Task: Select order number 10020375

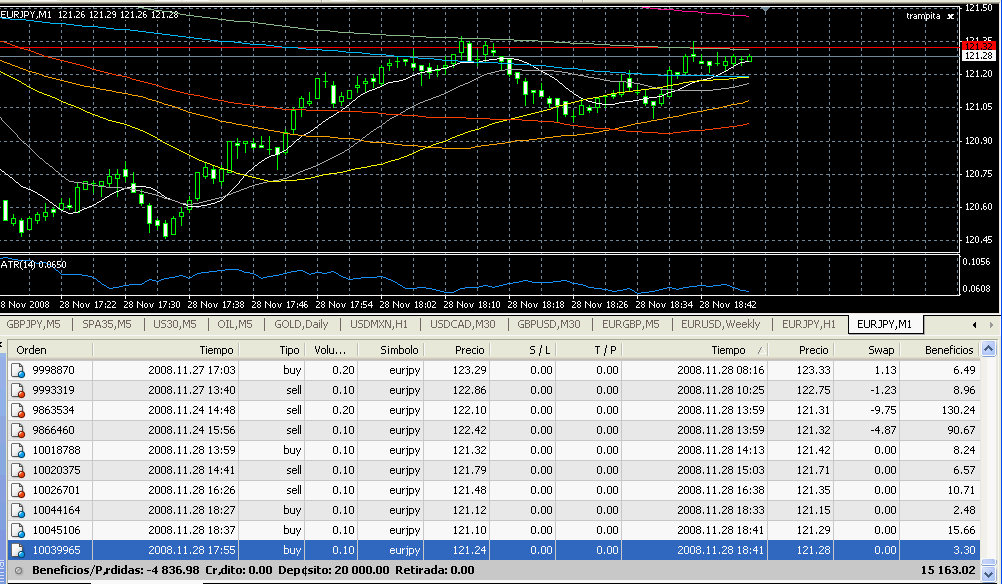Action: (57, 470)
